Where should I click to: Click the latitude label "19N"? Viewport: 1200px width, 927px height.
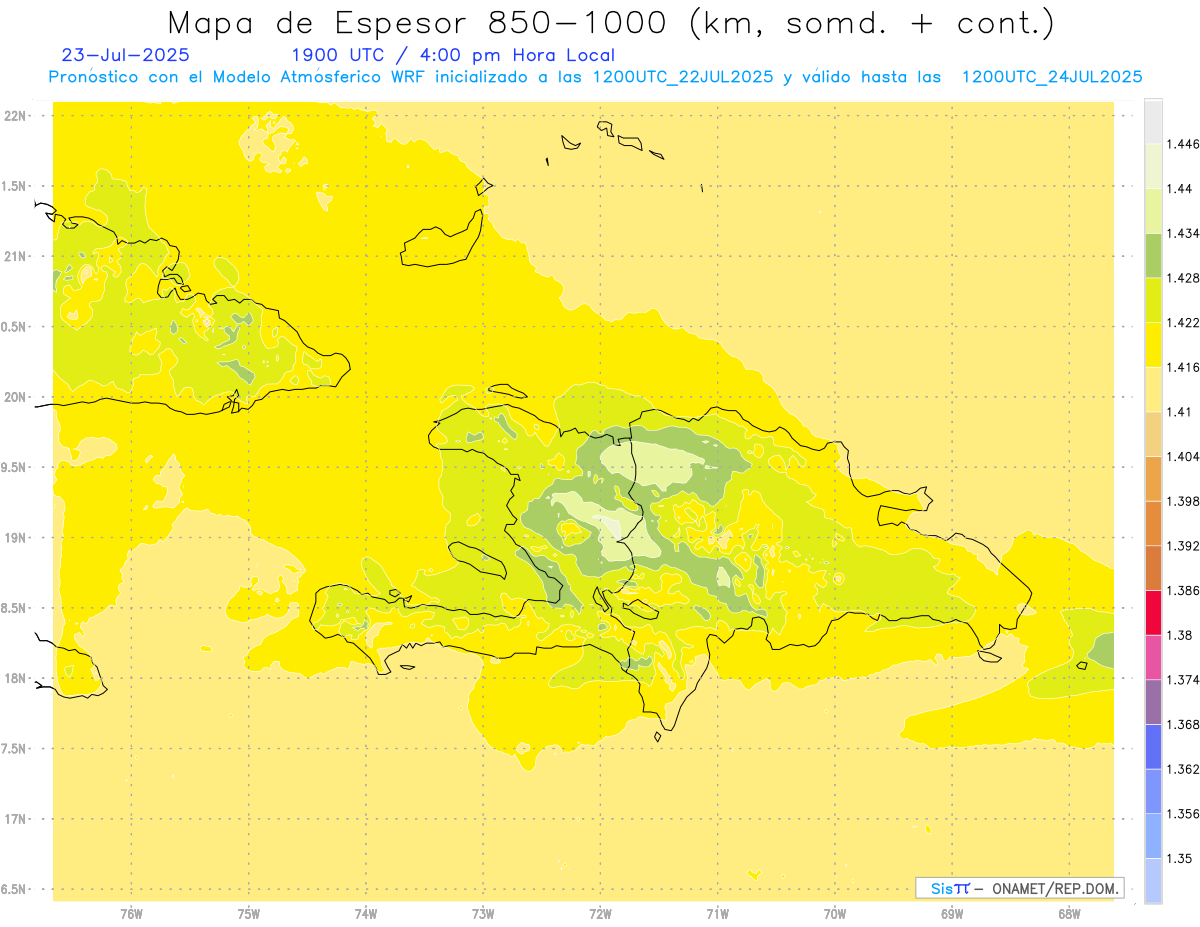[x=15, y=538]
